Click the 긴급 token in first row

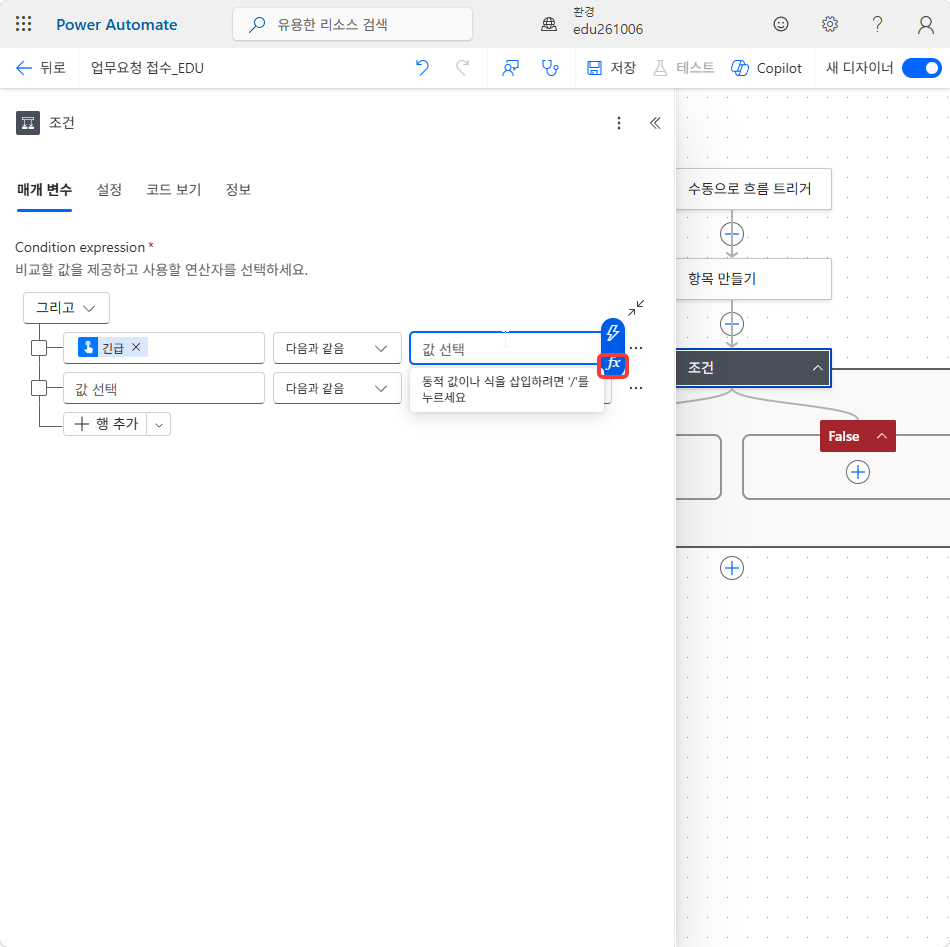tap(112, 347)
